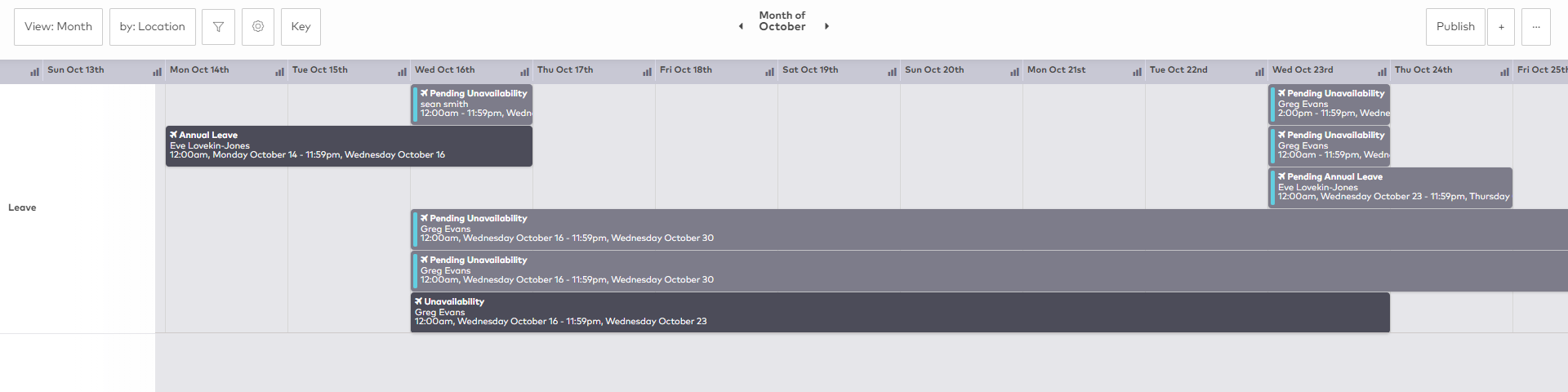Open the View: Month dropdown
Viewport: 1568px width, 392px height.
point(58,27)
